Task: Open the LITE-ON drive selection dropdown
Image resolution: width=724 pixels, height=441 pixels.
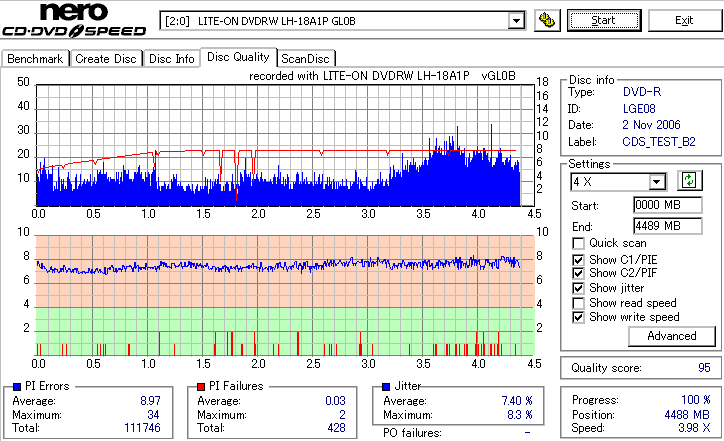Action: 516,21
